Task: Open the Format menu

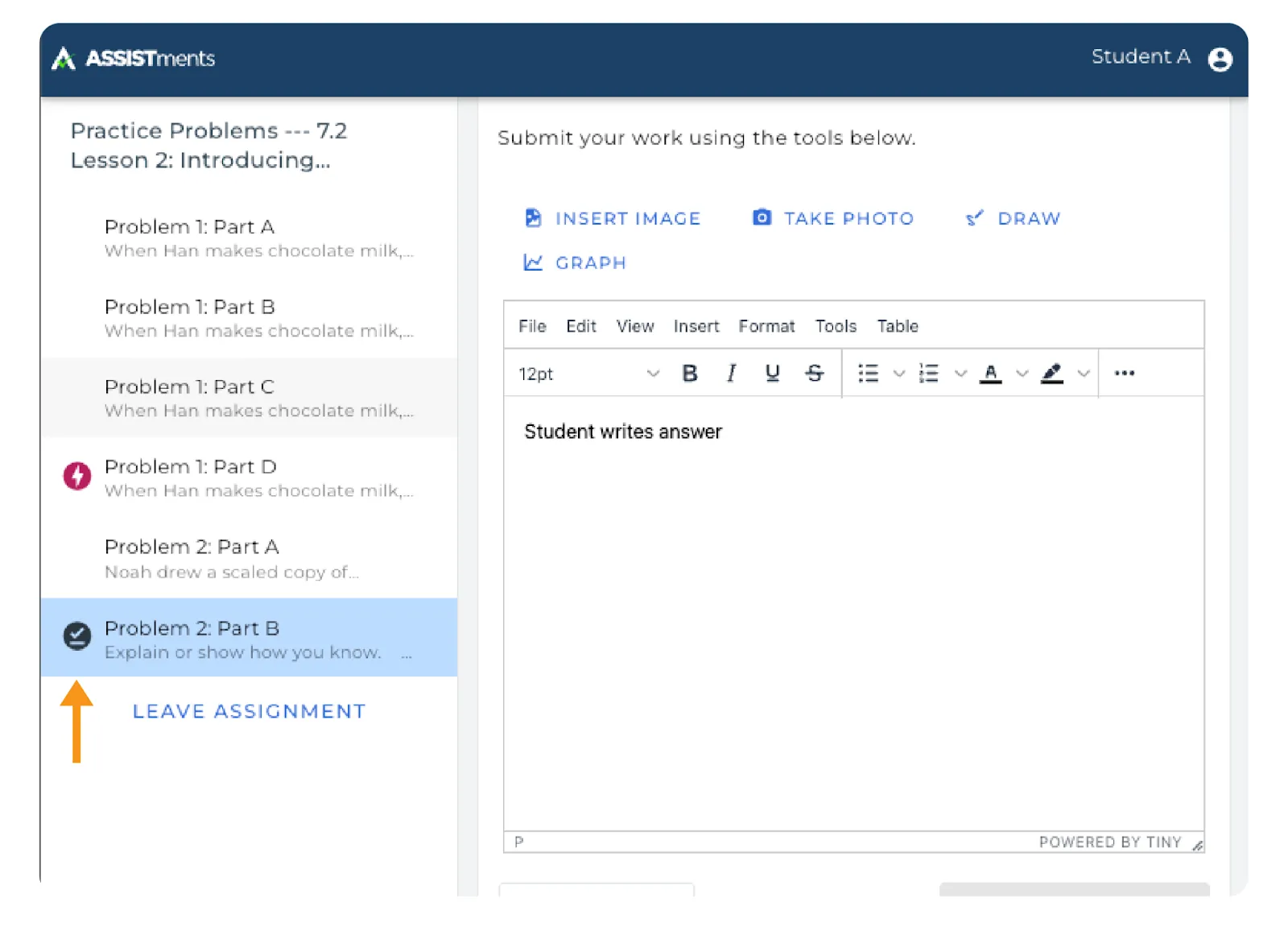Action: (x=766, y=326)
